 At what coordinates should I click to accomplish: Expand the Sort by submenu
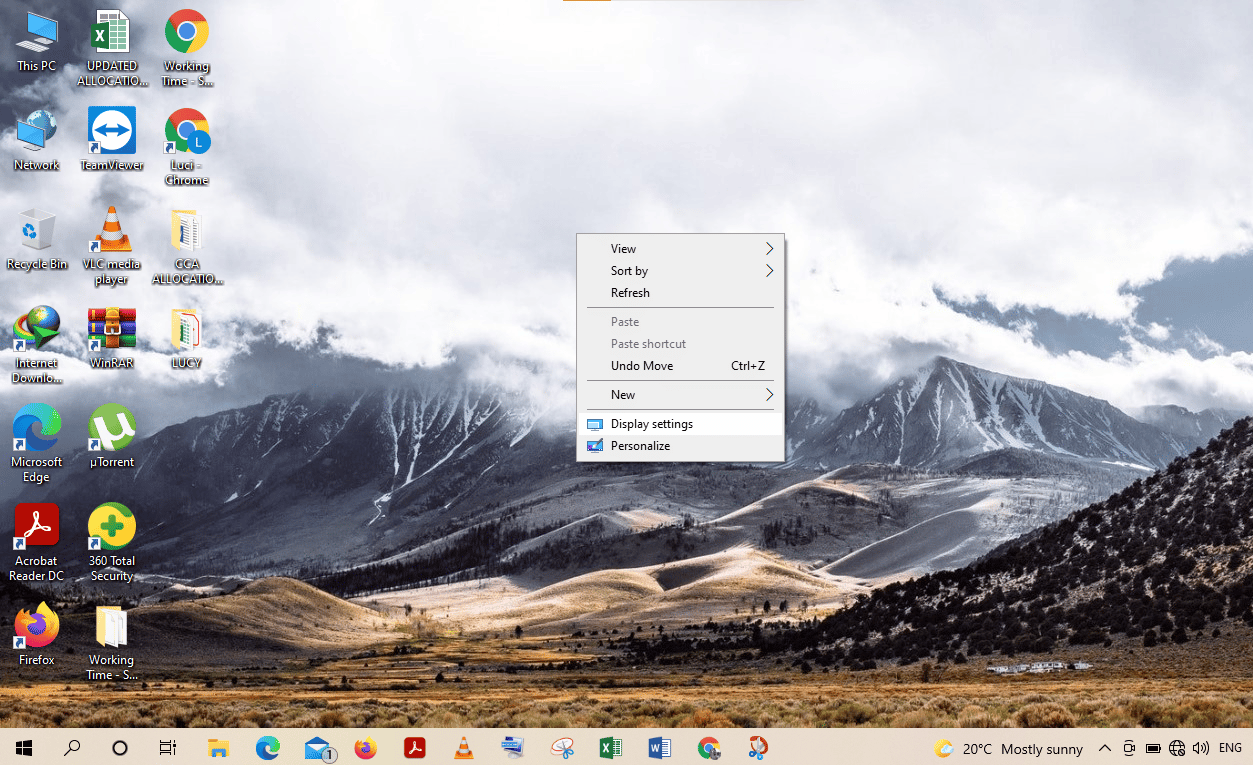pyautogui.click(x=680, y=271)
